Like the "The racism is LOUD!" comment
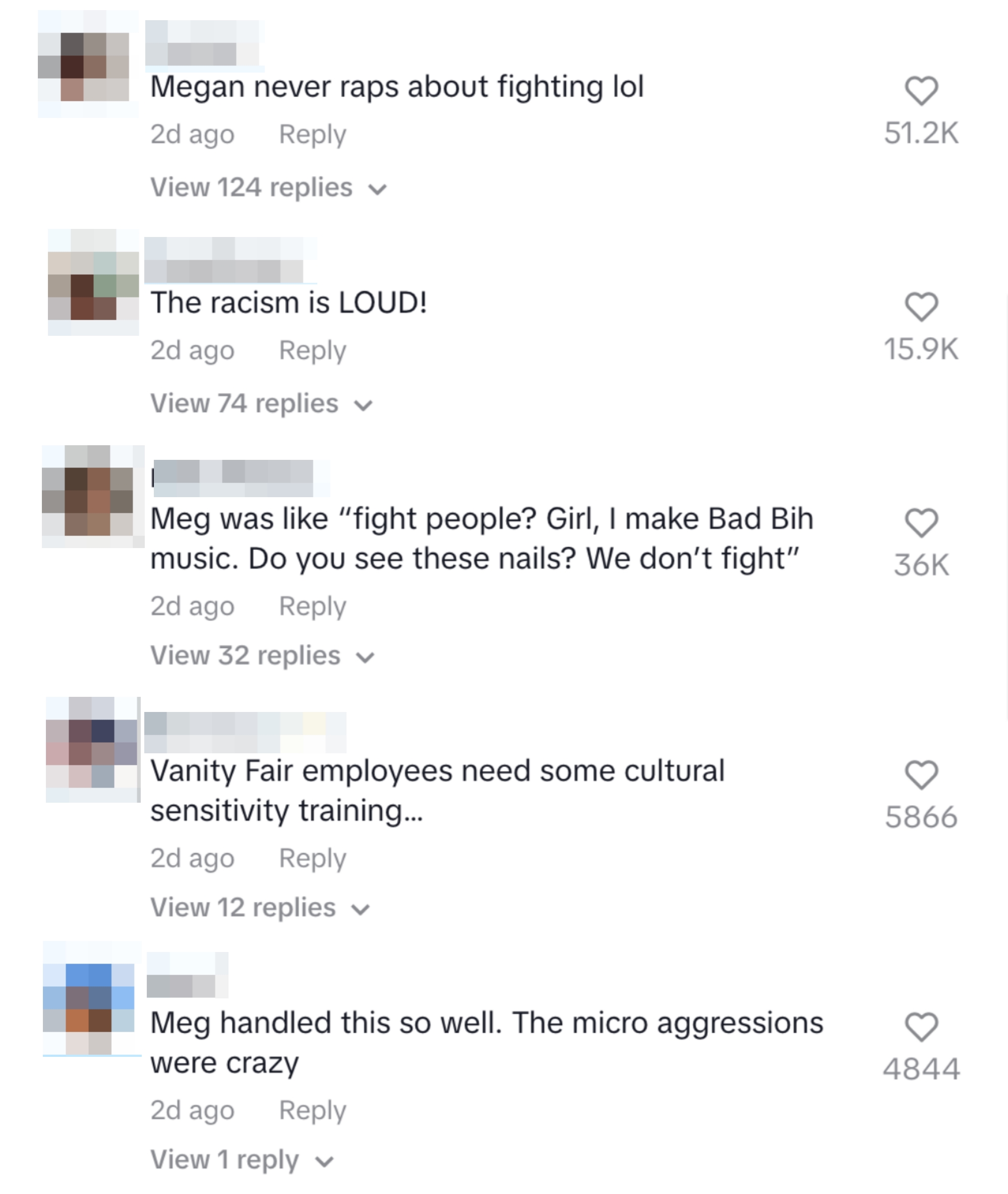The height and width of the screenshot is (1194, 1008). coord(921,307)
